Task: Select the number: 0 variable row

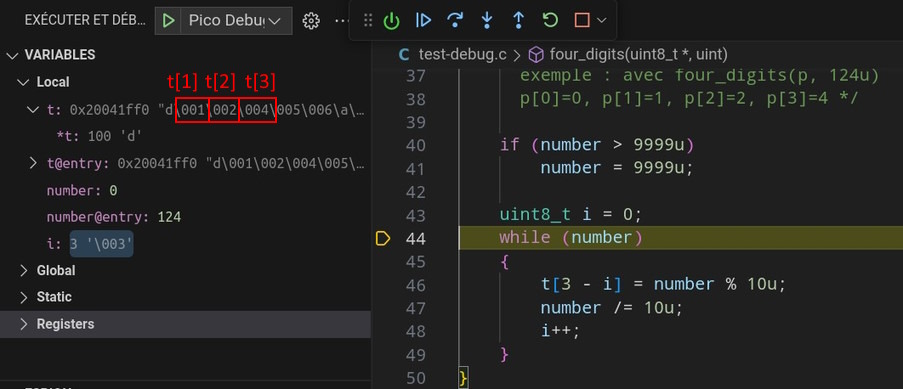Action: (x=185, y=190)
